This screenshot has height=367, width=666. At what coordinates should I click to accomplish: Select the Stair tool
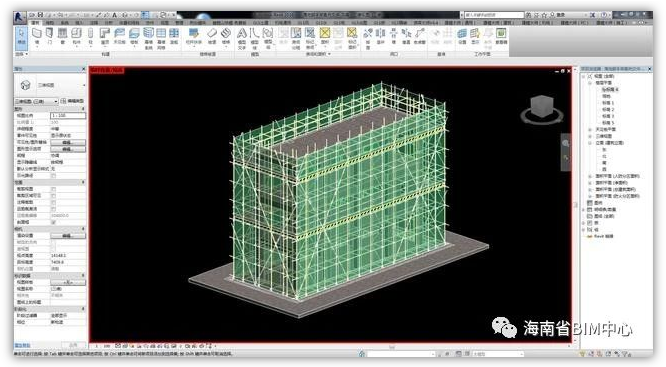[x=226, y=37]
